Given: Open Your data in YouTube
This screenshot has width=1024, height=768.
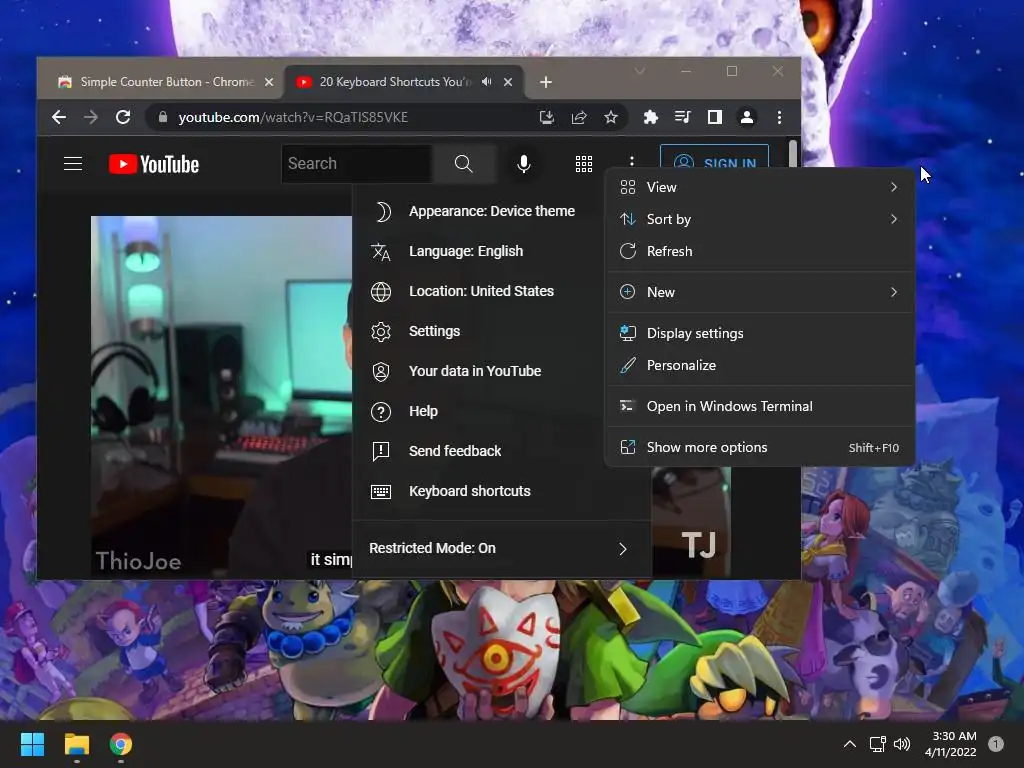Looking at the screenshot, I should pos(478,371).
